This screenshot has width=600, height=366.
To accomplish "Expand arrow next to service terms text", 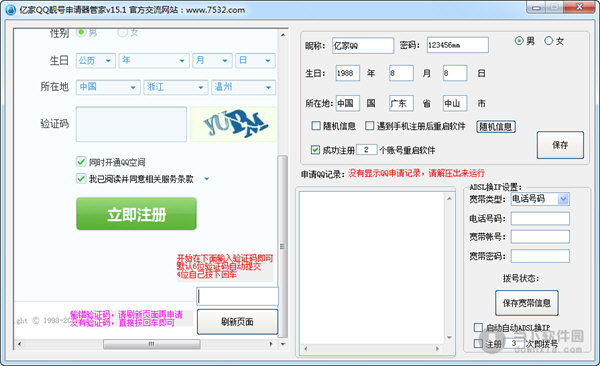I will (x=207, y=179).
